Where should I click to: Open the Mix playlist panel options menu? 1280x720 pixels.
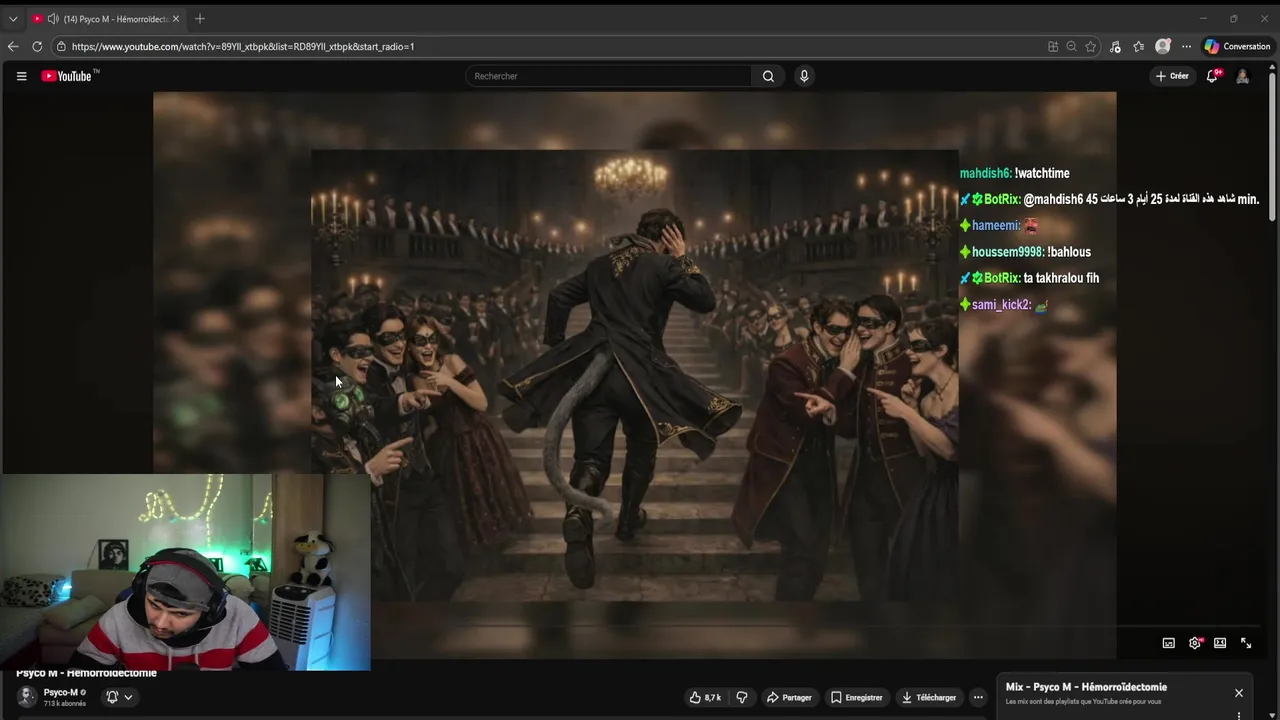[x=1239, y=715]
